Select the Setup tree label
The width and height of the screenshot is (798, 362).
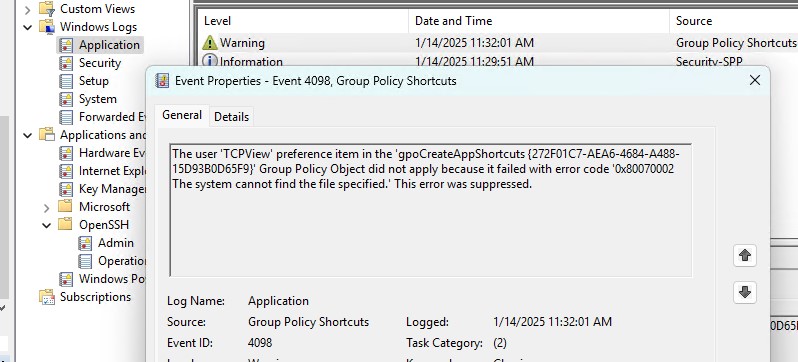pos(94,81)
